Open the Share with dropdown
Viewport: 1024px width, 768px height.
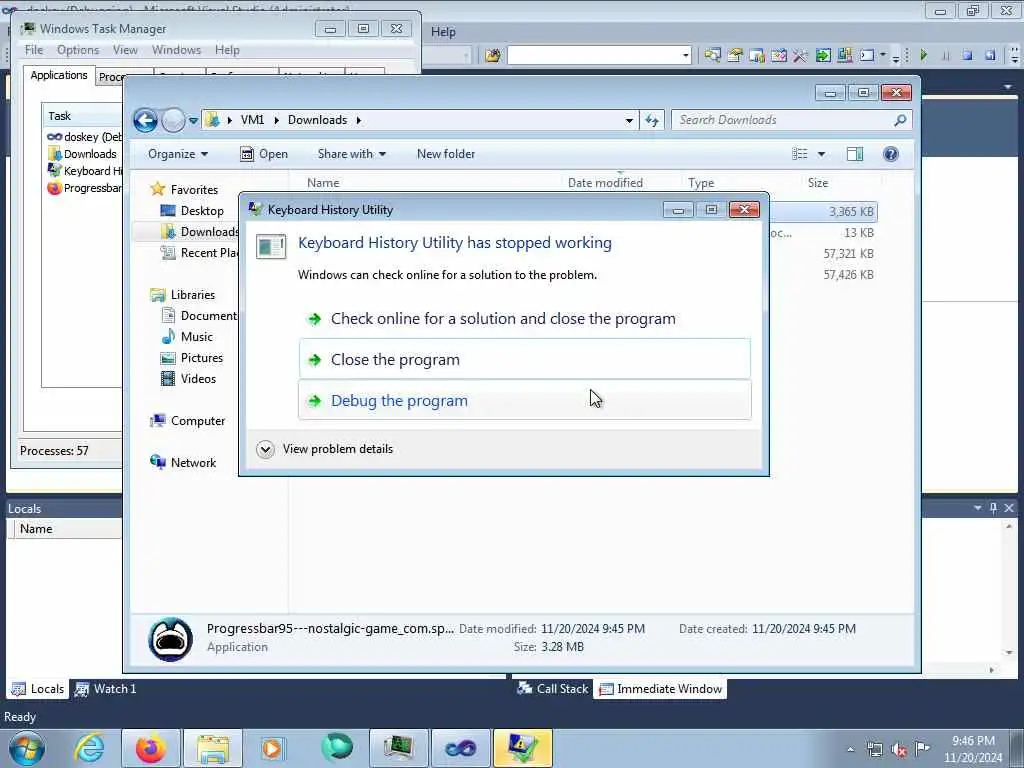click(351, 154)
